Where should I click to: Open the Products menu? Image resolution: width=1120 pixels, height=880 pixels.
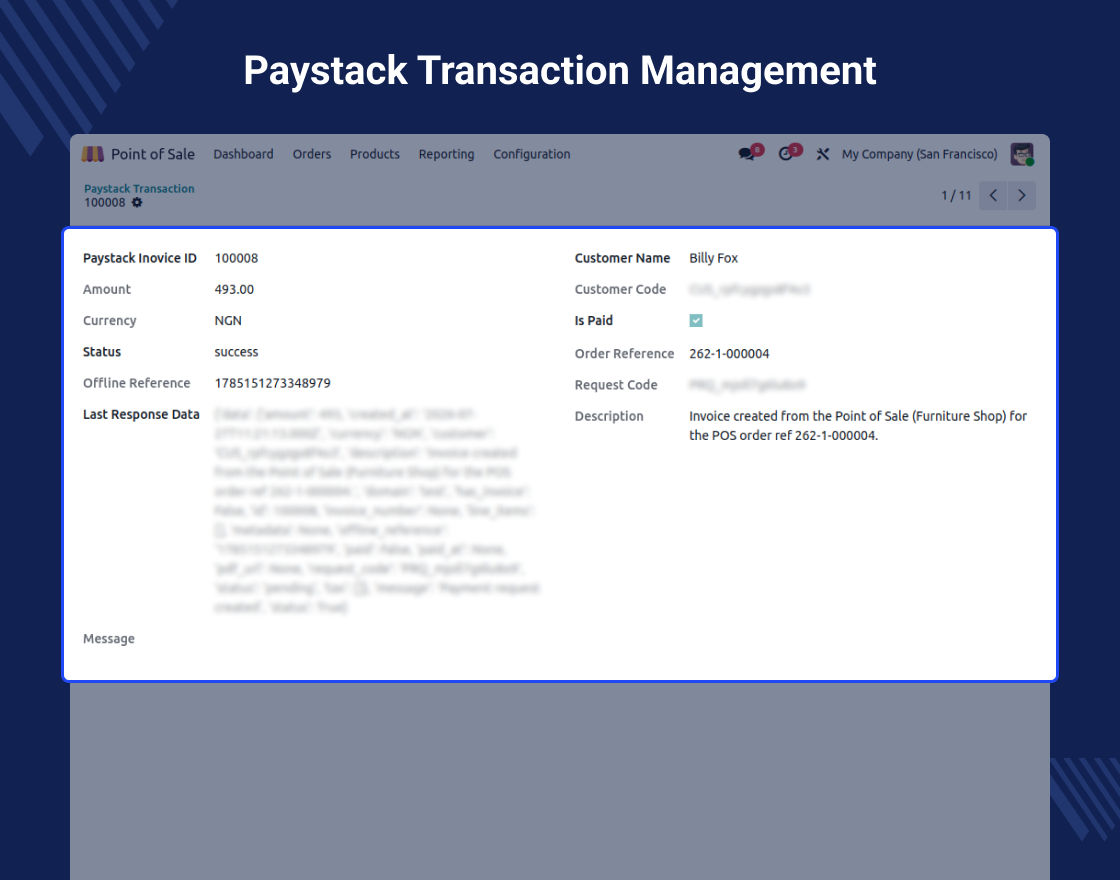(x=375, y=154)
